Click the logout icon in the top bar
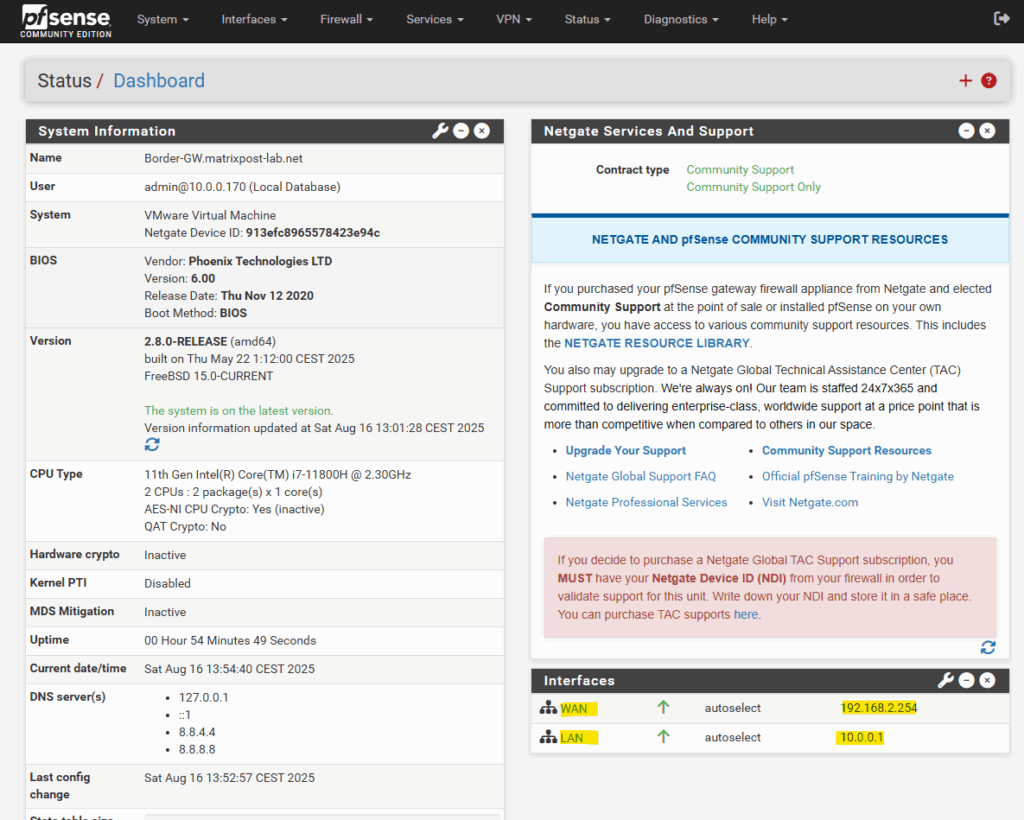The image size is (1024, 820). [x=1001, y=18]
